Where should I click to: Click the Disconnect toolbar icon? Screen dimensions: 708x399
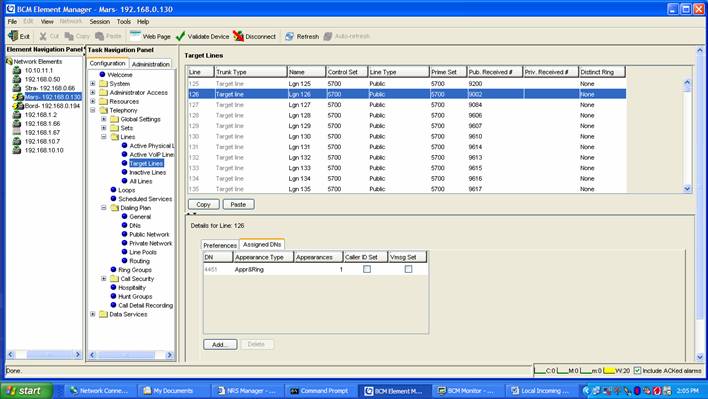click(x=238, y=36)
